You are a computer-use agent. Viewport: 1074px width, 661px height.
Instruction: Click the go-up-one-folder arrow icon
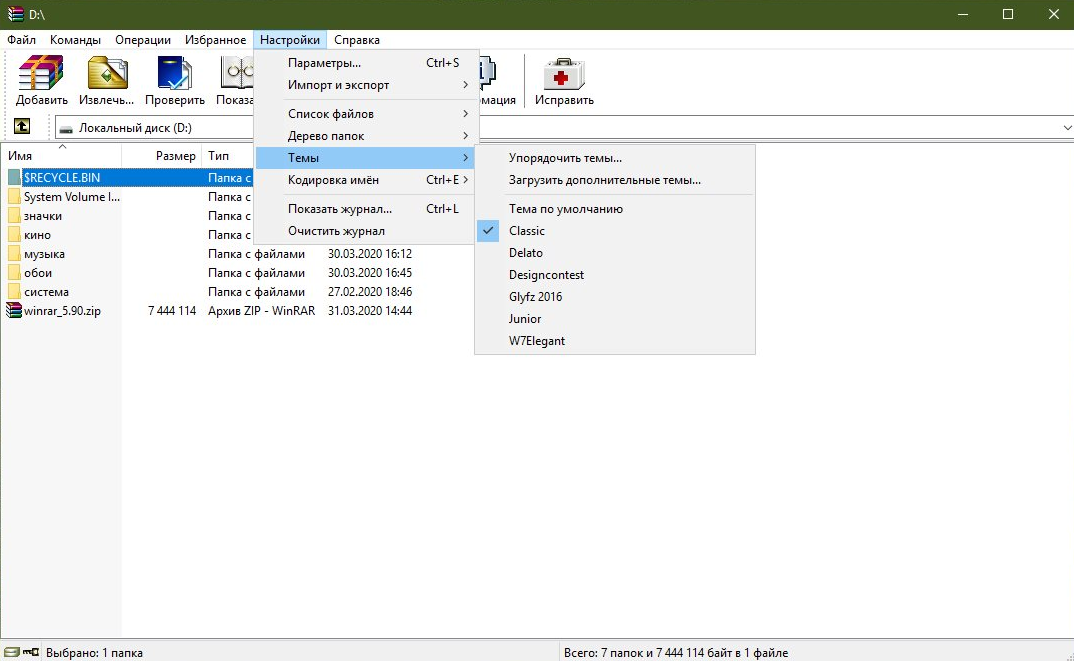pyautogui.click(x=22, y=126)
